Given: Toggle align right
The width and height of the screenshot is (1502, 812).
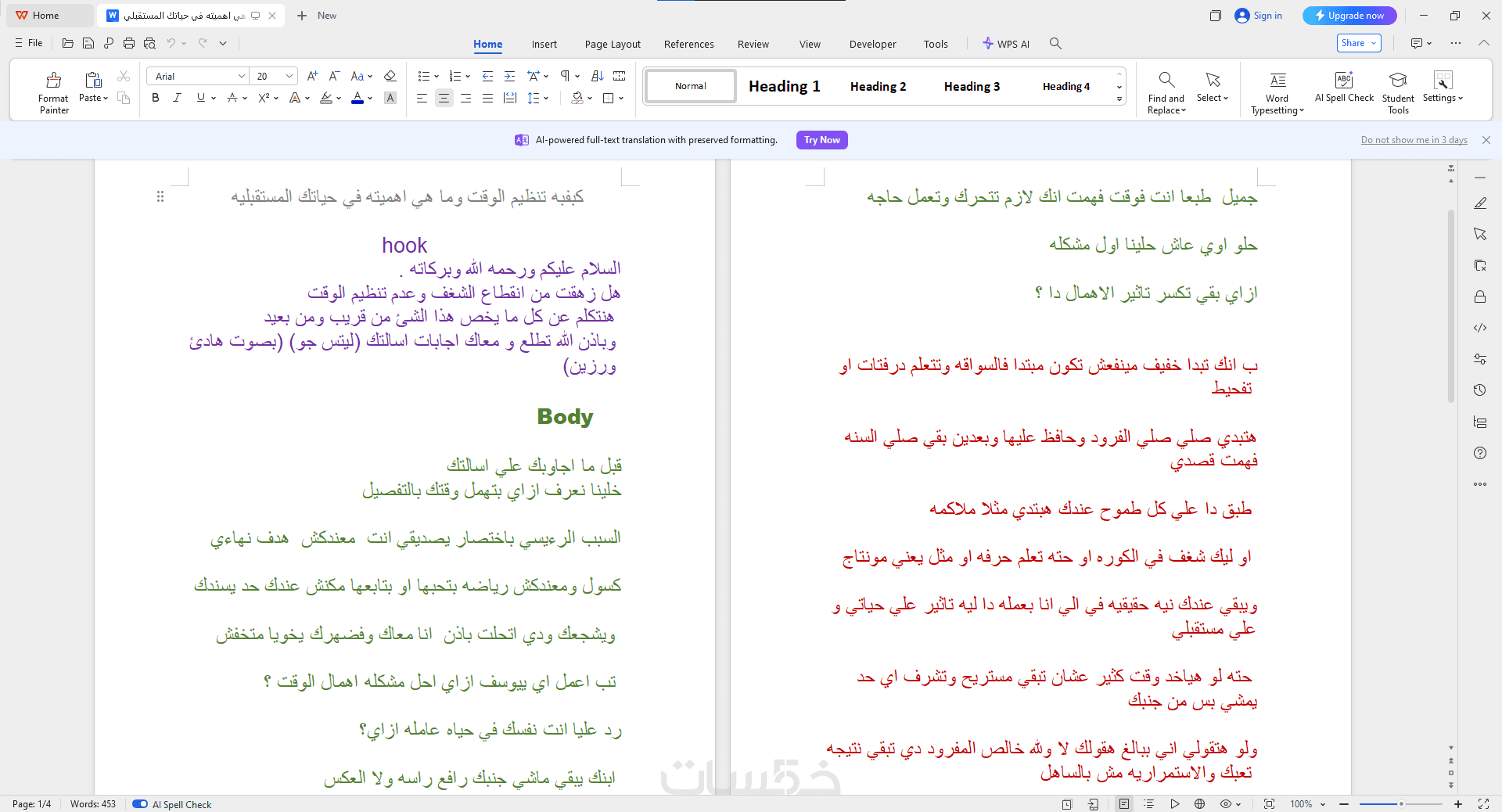Looking at the screenshot, I should pyautogui.click(x=465, y=98).
